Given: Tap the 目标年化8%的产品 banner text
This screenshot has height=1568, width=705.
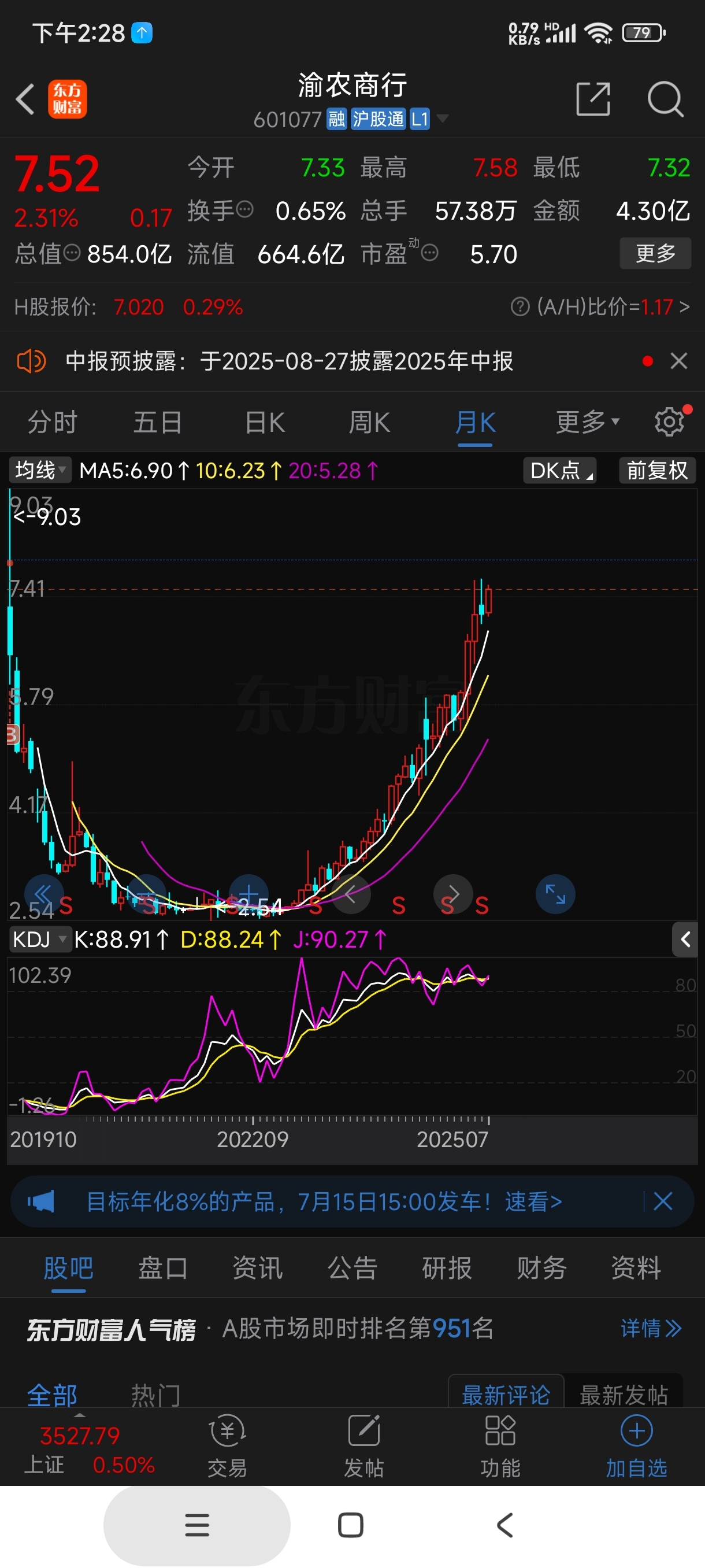Looking at the screenshot, I should (324, 1201).
